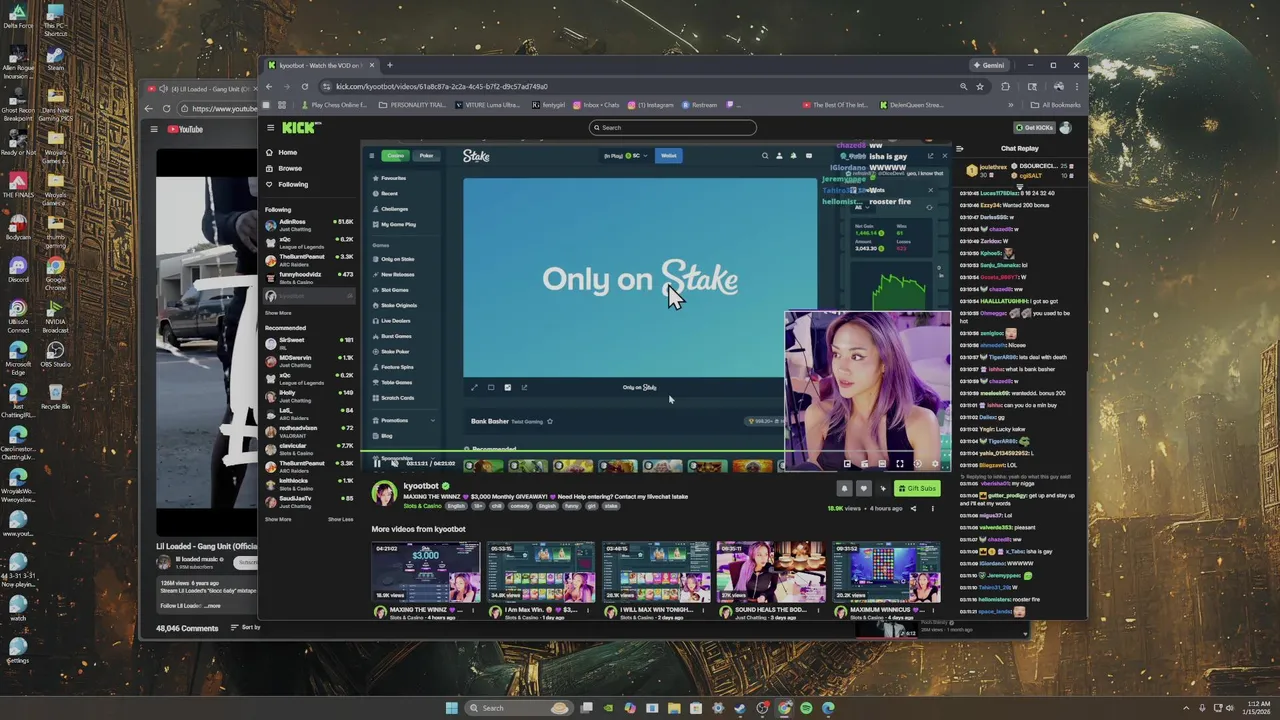The height and width of the screenshot is (720, 1280).
Task: Select the Casino tab on Stake
Action: coord(396,155)
